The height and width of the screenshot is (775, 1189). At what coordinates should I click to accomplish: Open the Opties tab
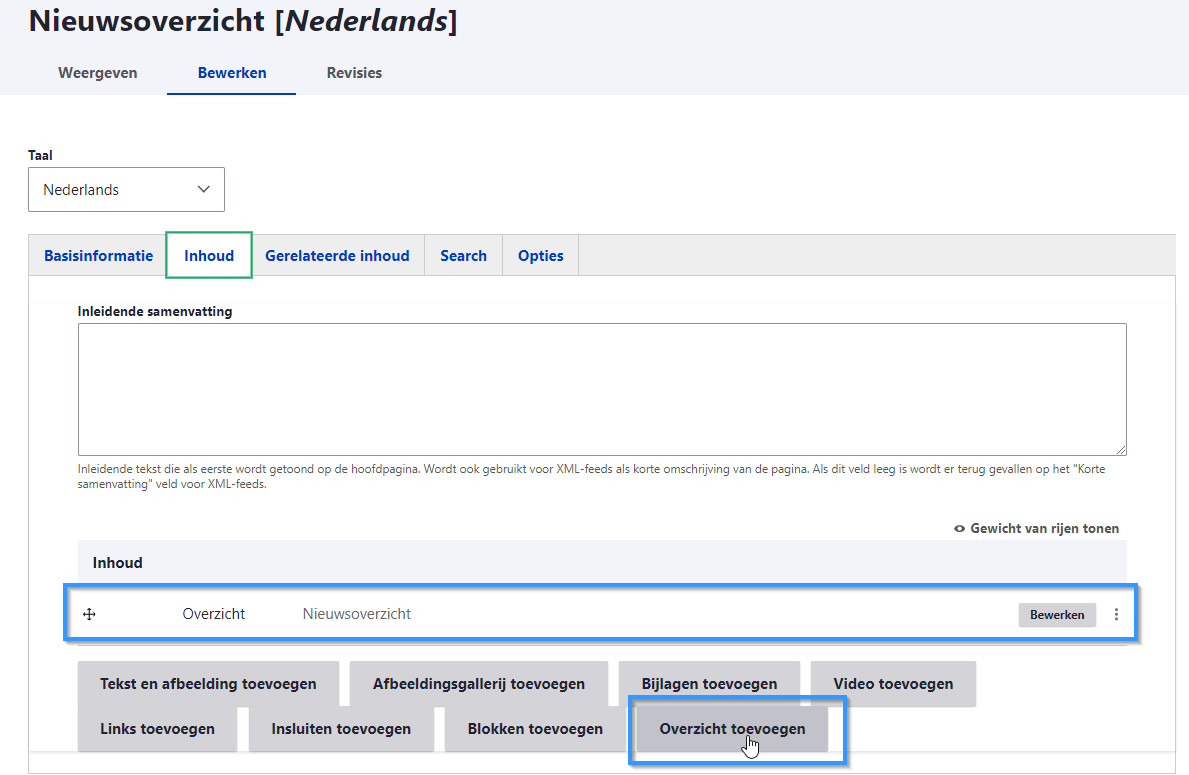(x=540, y=256)
